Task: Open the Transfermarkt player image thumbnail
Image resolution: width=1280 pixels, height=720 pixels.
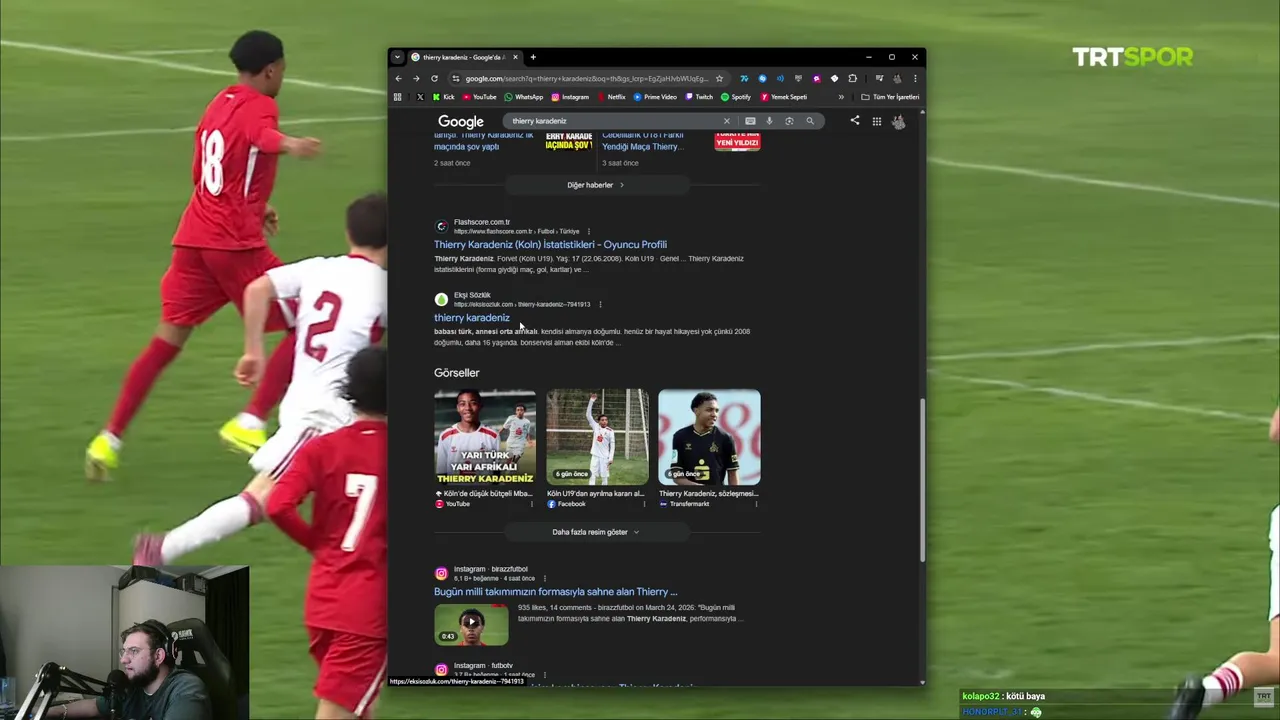Action: (x=709, y=437)
